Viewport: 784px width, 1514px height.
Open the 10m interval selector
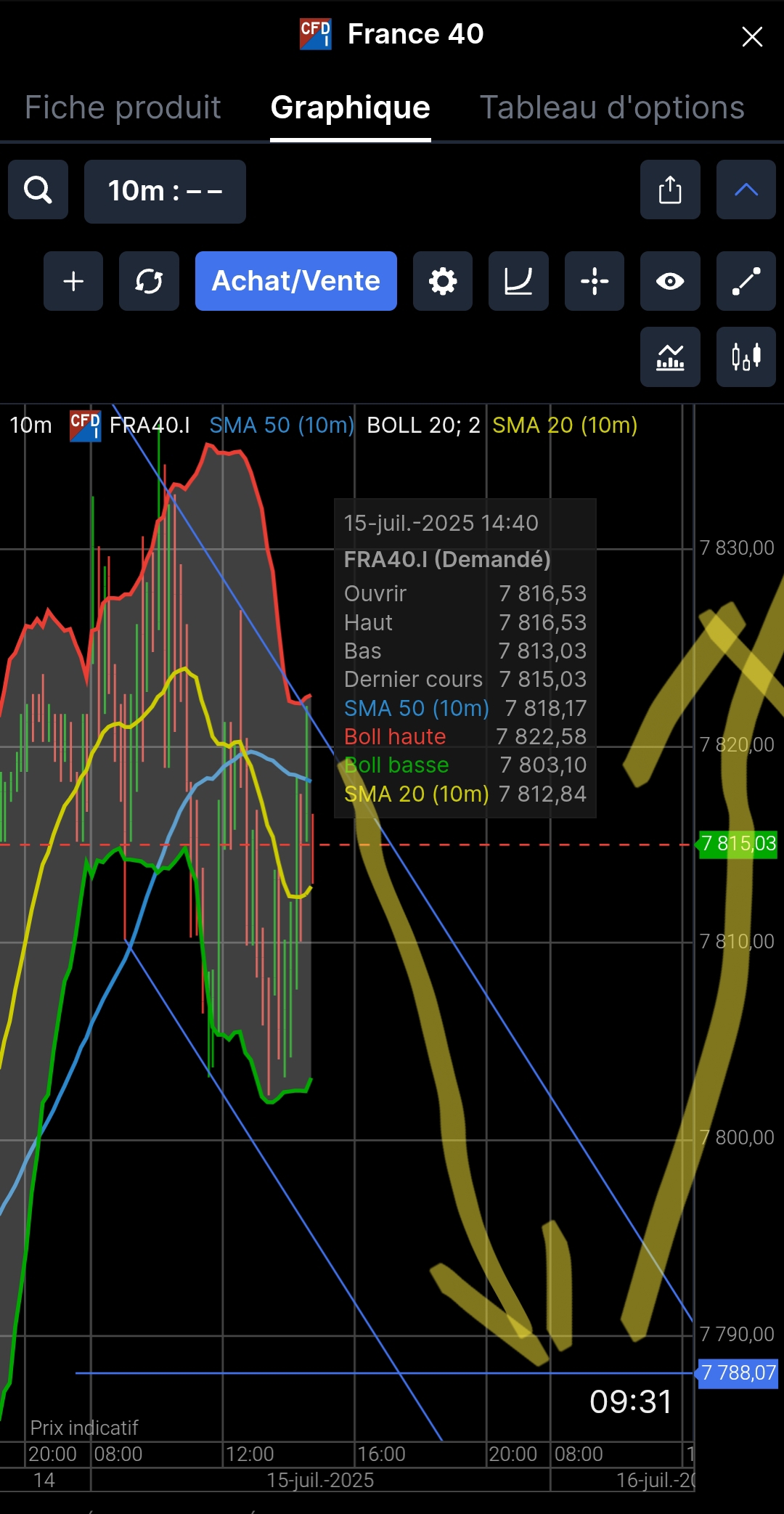click(165, 191)
